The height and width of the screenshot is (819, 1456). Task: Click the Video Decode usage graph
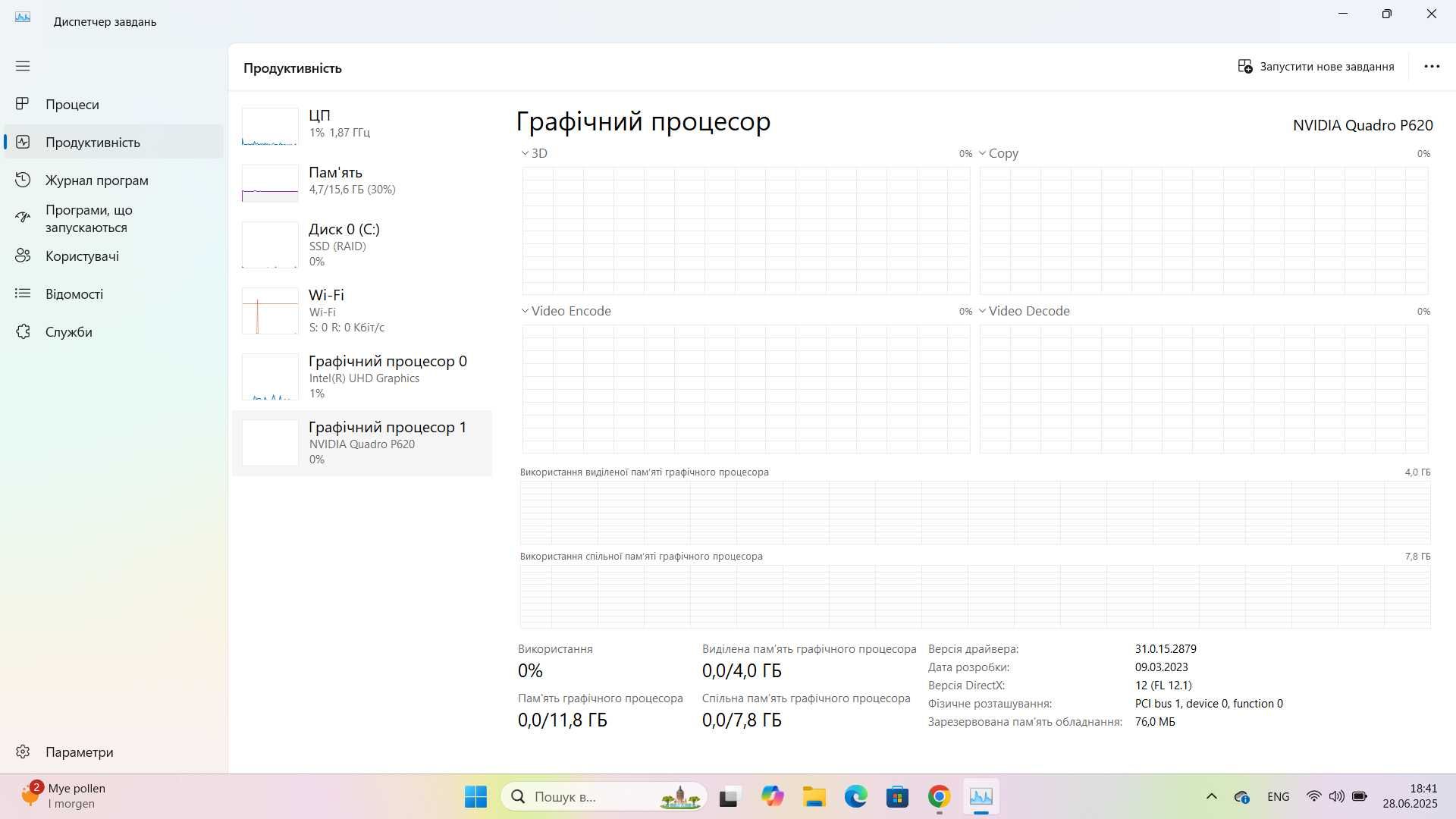click(x=1204, y=389)
